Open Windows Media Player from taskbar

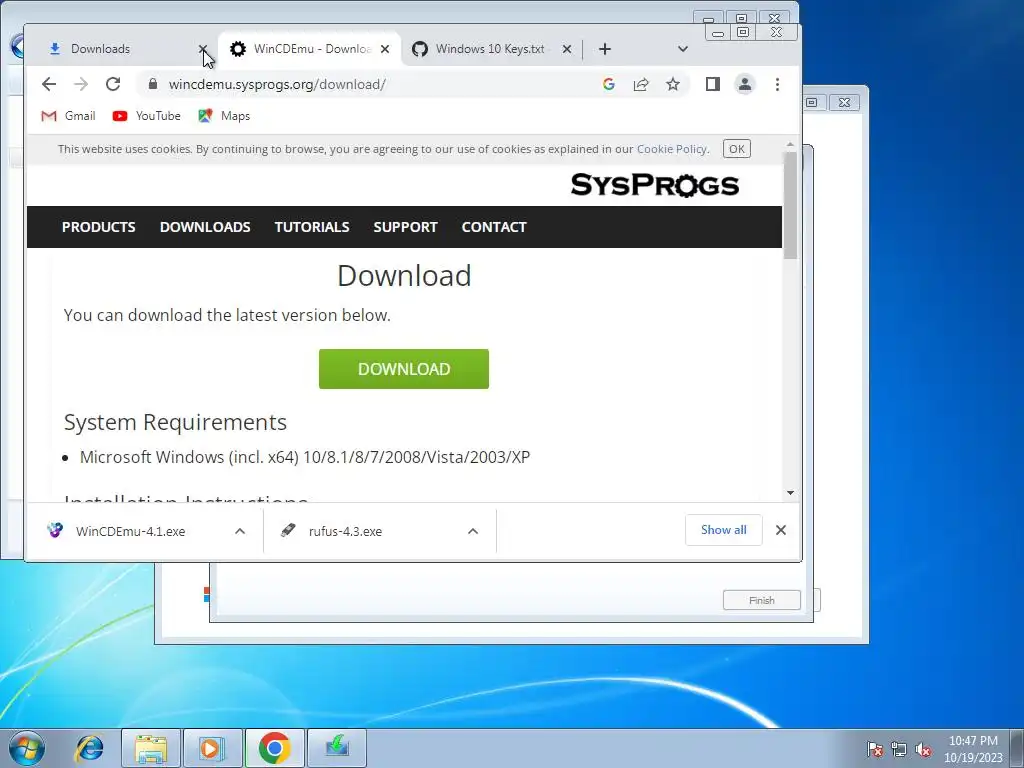click(212, 748)
